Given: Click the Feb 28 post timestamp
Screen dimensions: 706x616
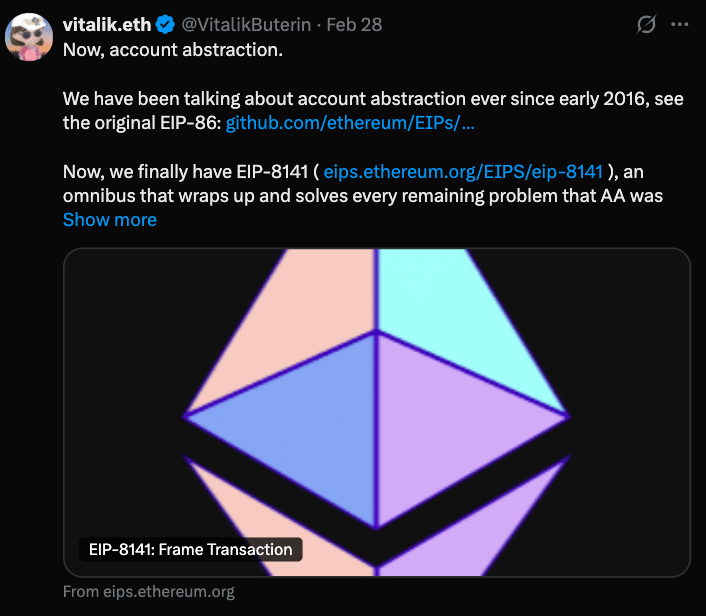Looking at the screenshot, I should coord(354,24).
